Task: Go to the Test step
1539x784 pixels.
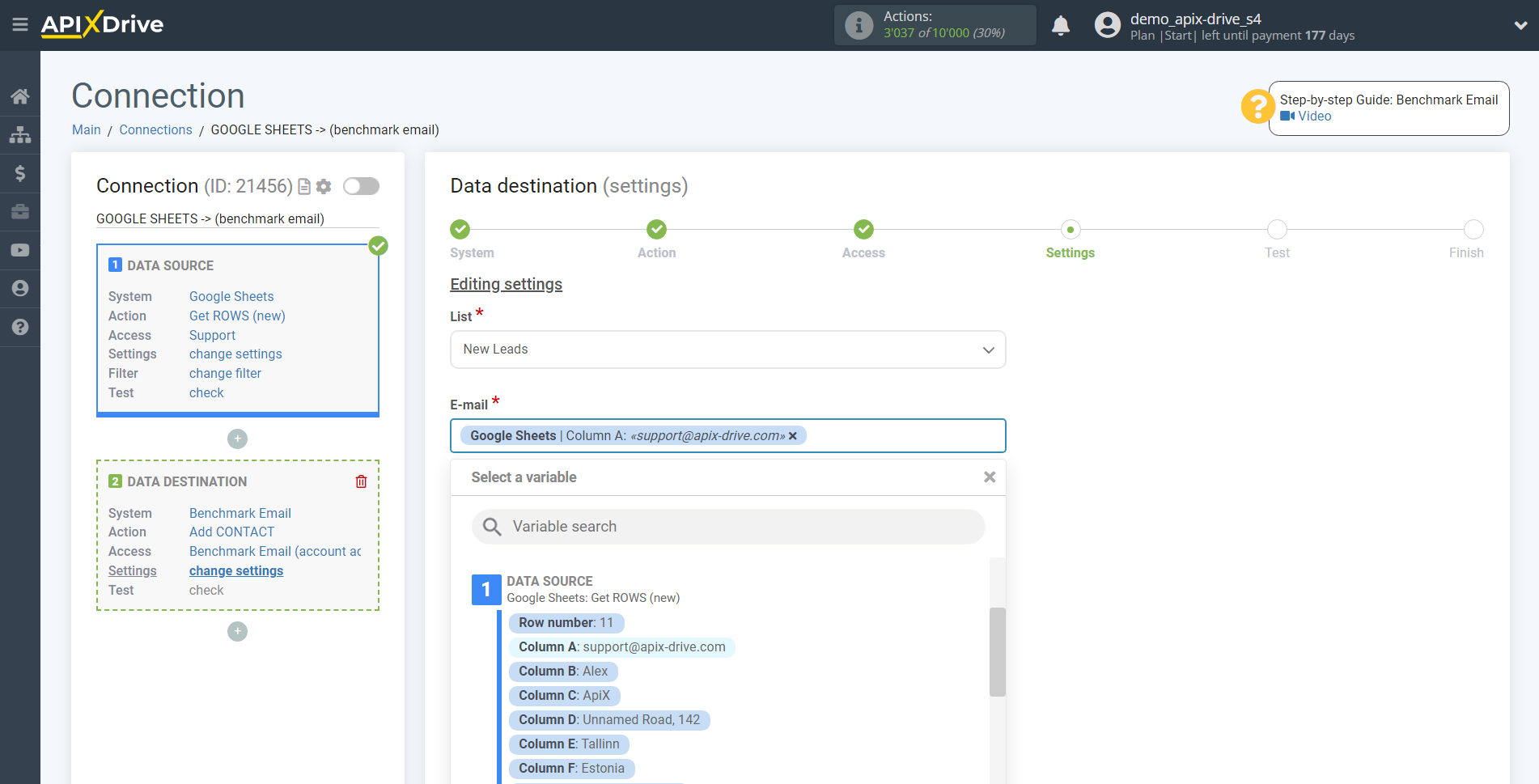Action: (x=1277, y=230)
